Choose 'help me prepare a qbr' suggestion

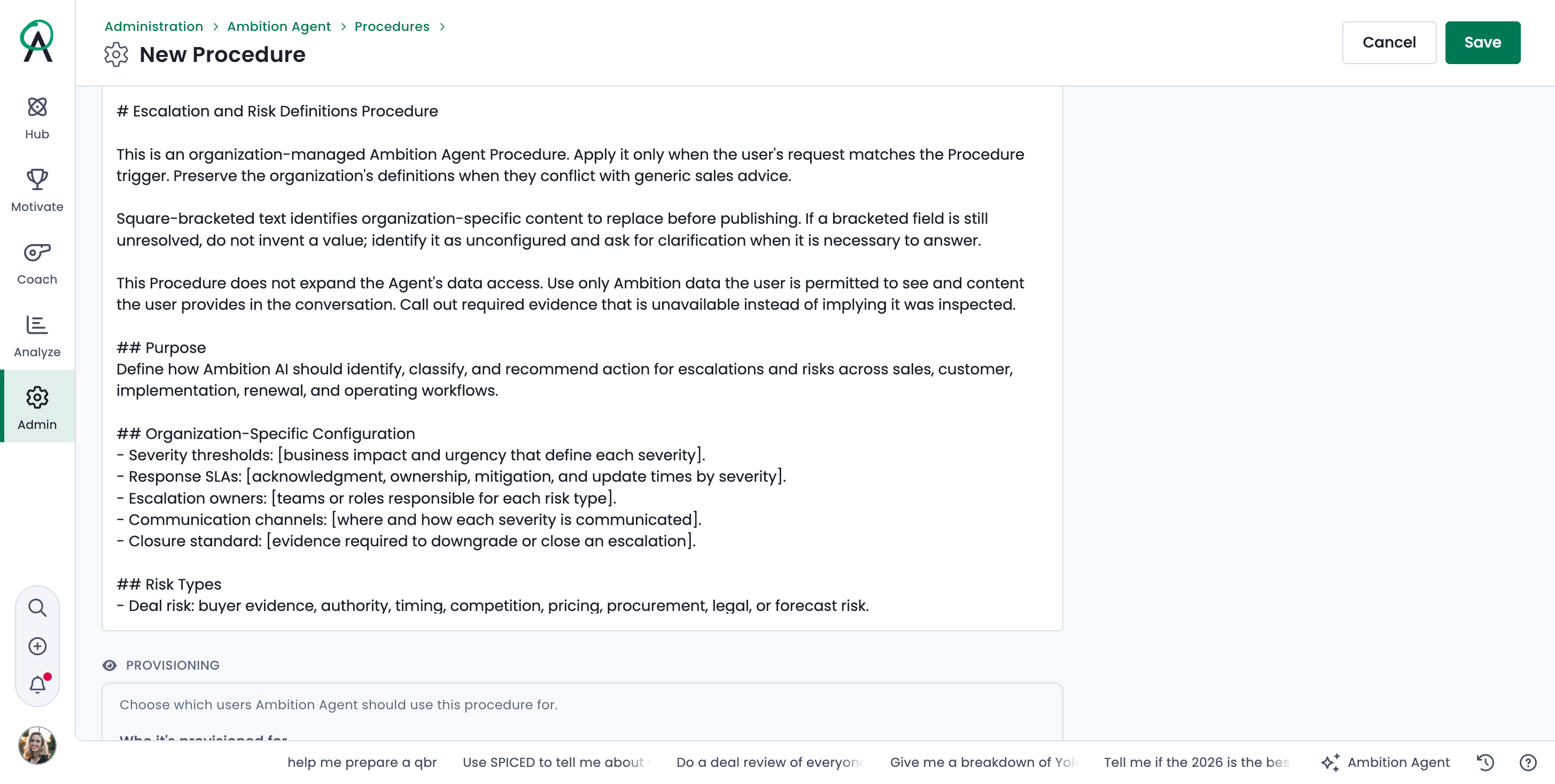tap(362, 762)
